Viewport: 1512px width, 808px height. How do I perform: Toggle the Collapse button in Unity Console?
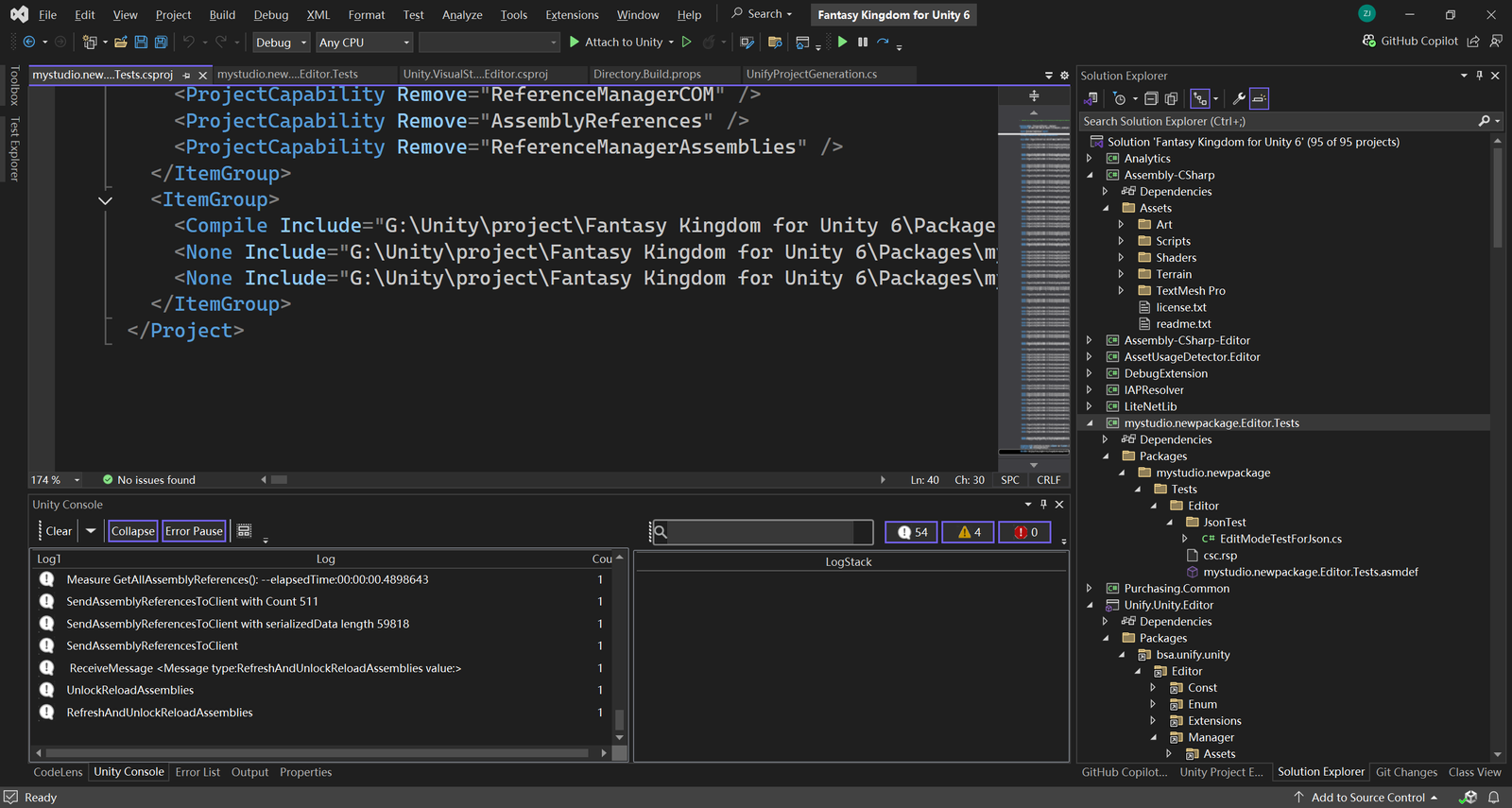point(132,531)
